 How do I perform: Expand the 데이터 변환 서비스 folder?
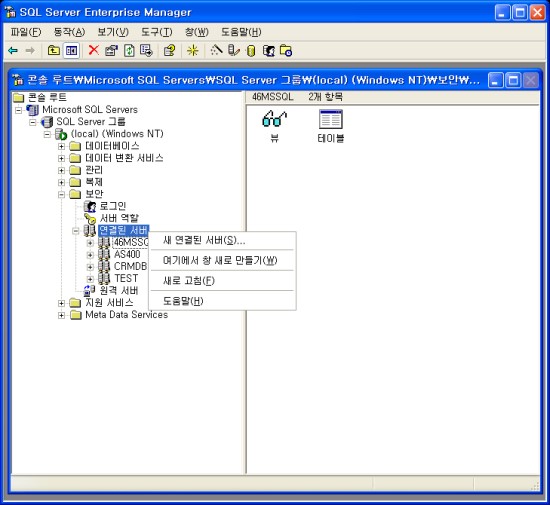coord(61,158)
